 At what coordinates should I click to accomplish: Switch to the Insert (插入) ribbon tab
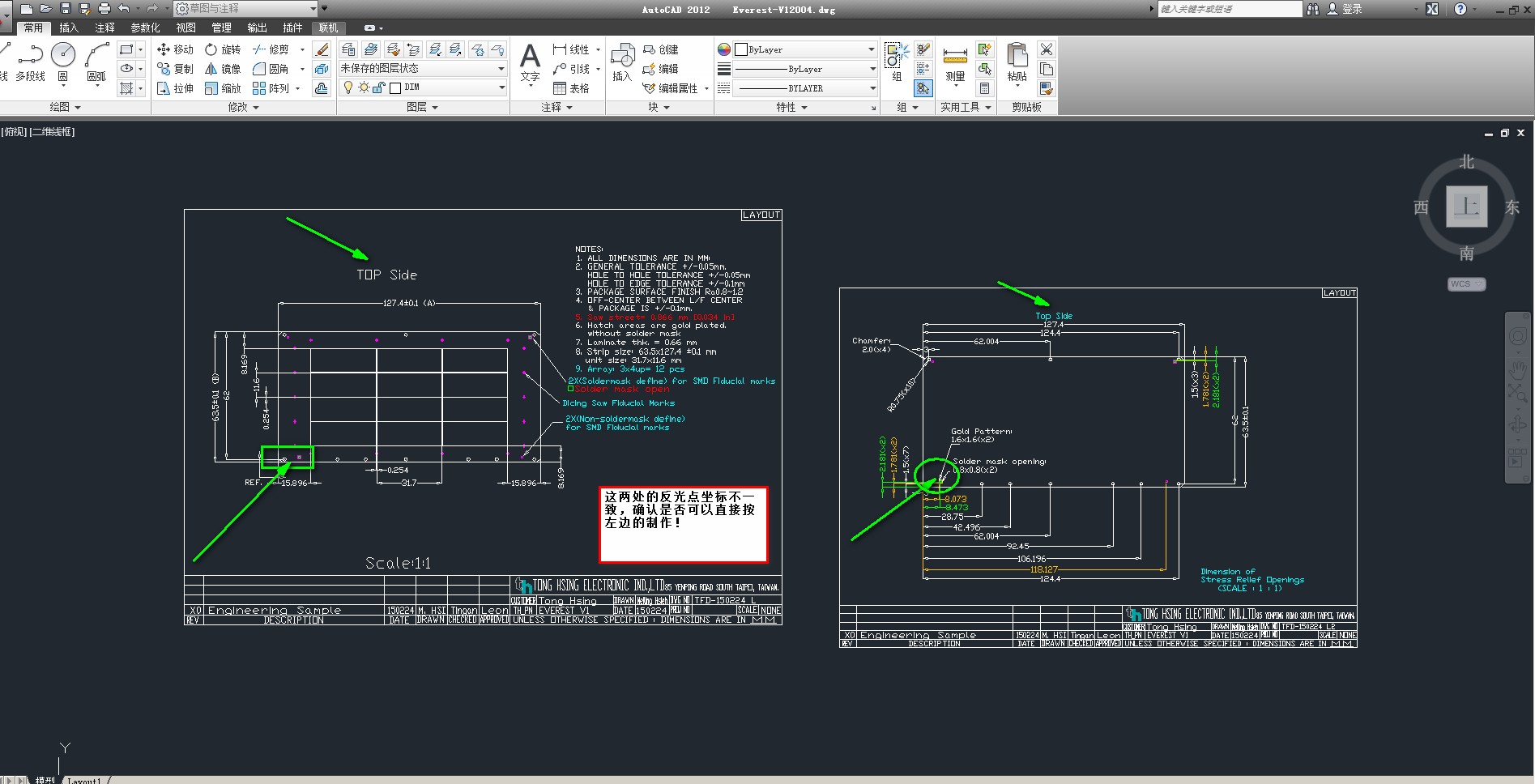pos(69,28)
